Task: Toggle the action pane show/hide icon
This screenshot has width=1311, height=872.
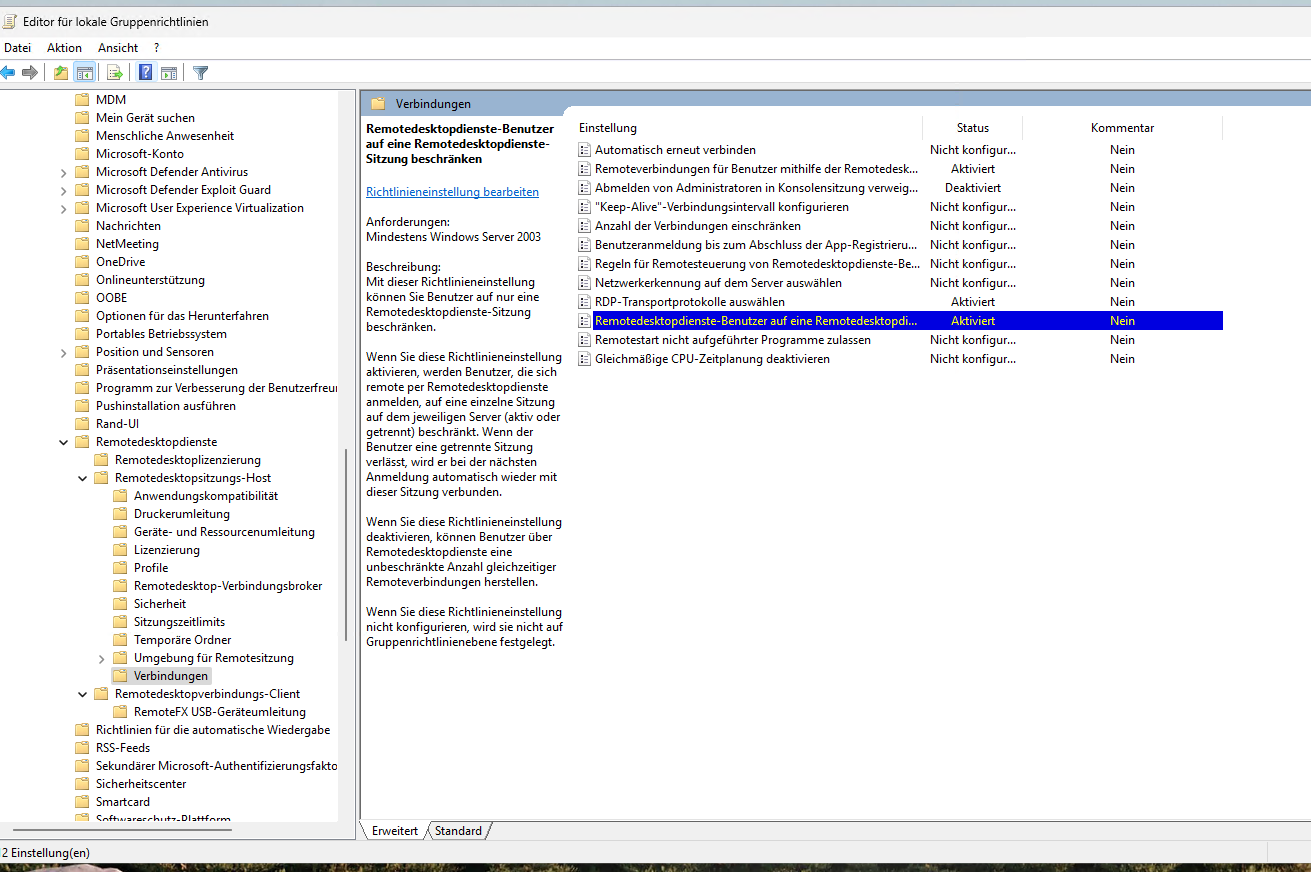Action: coord(169,72)
